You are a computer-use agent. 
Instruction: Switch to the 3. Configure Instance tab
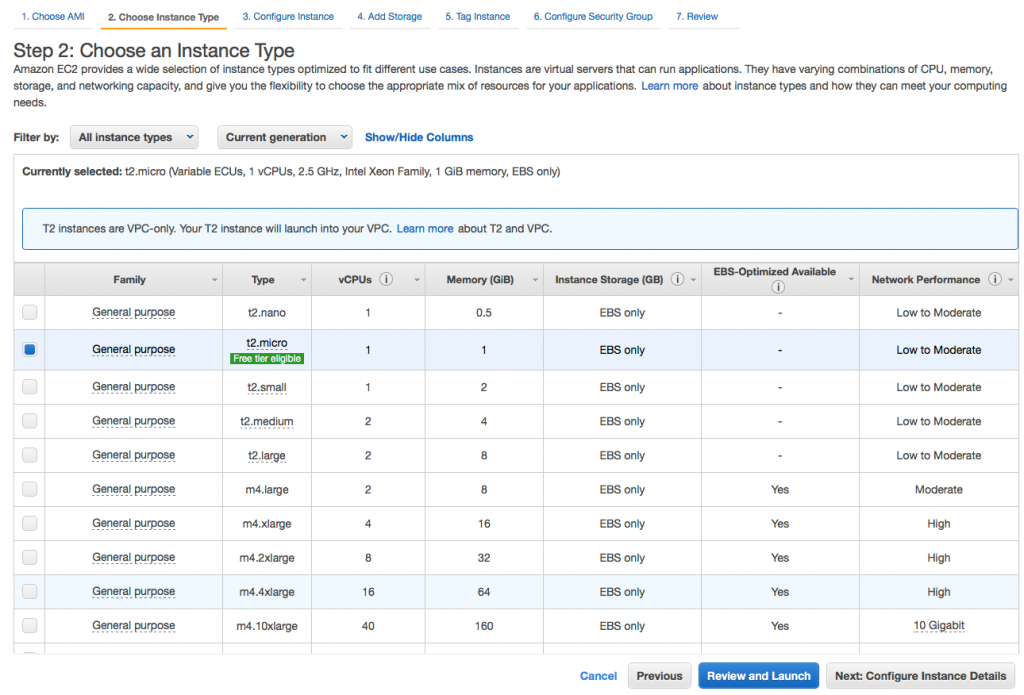point(288,16)
